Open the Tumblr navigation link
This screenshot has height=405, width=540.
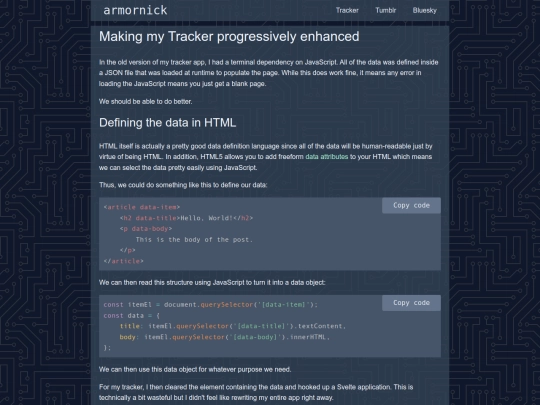[x=385, y=10]
